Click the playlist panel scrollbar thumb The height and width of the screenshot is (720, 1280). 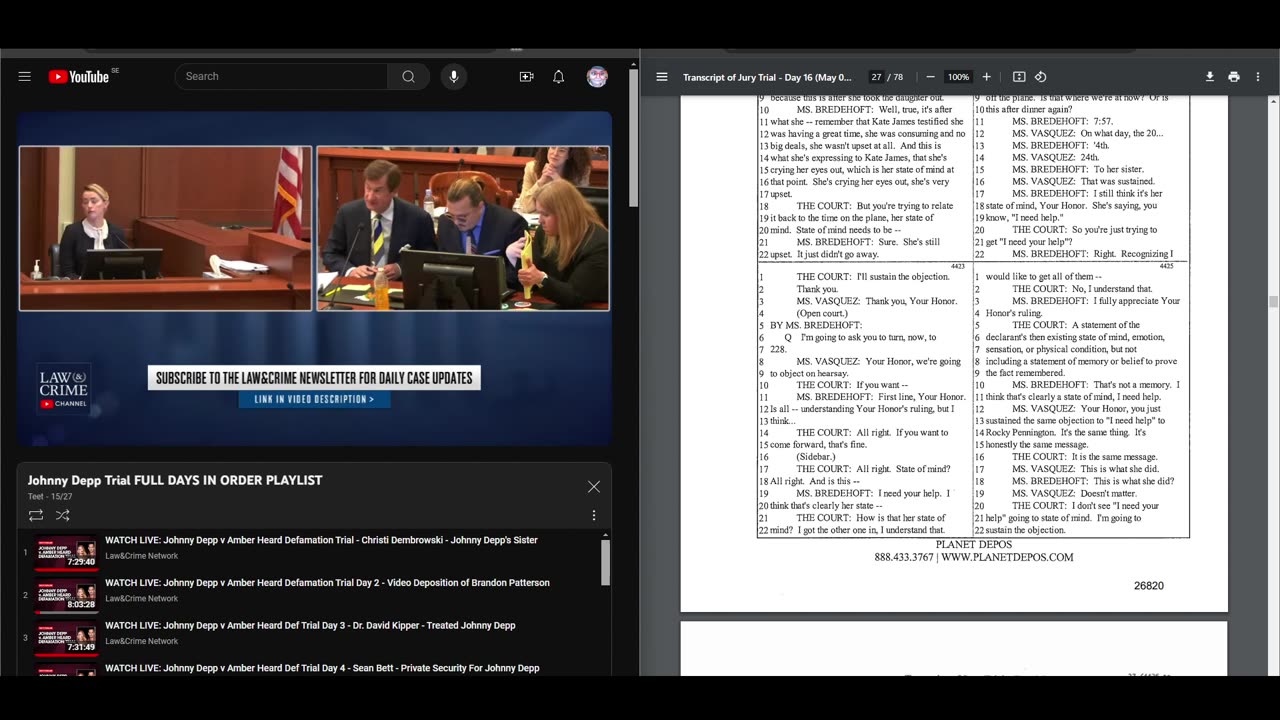[605, 563]
